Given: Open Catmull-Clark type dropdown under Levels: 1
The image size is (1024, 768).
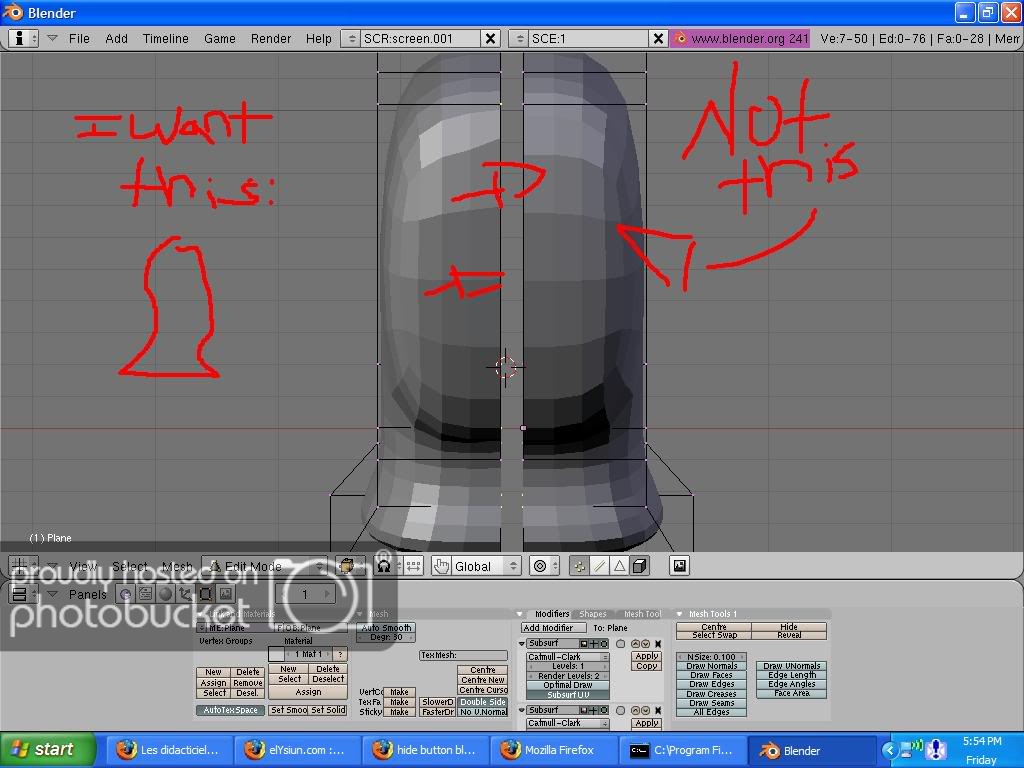Looking at the screenshot, I should (568, 657).
